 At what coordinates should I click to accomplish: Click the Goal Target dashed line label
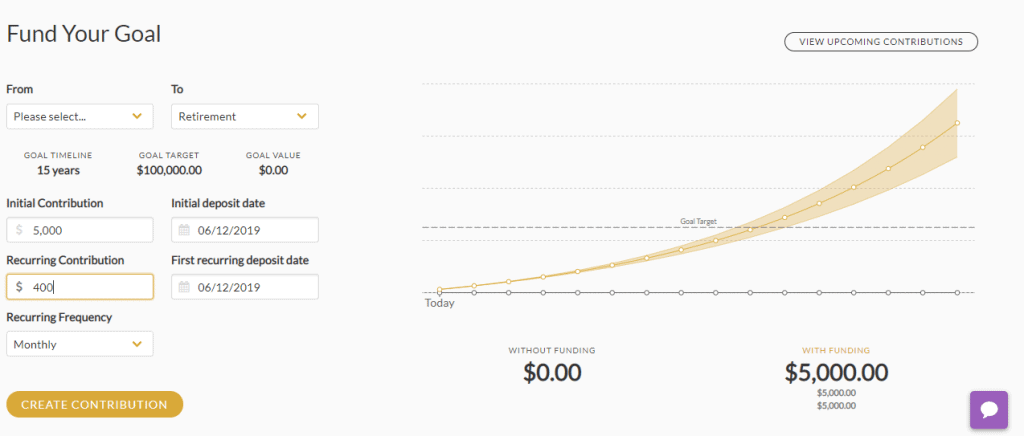(698, 221)
